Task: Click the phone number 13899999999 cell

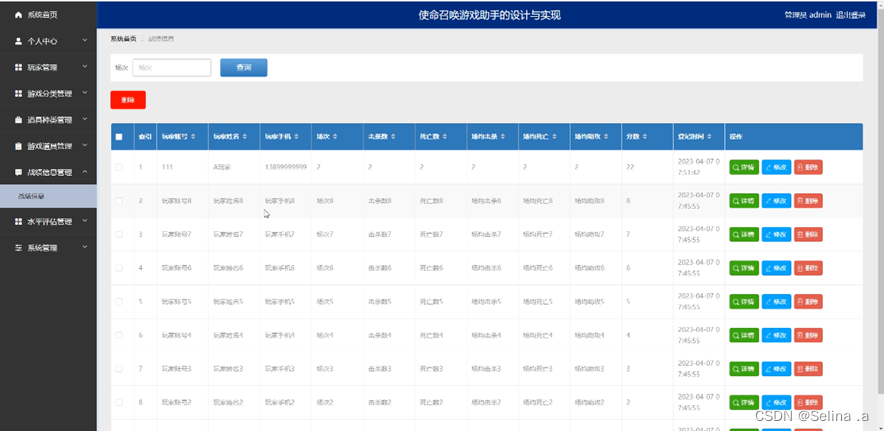Action: tap(286, 167)
